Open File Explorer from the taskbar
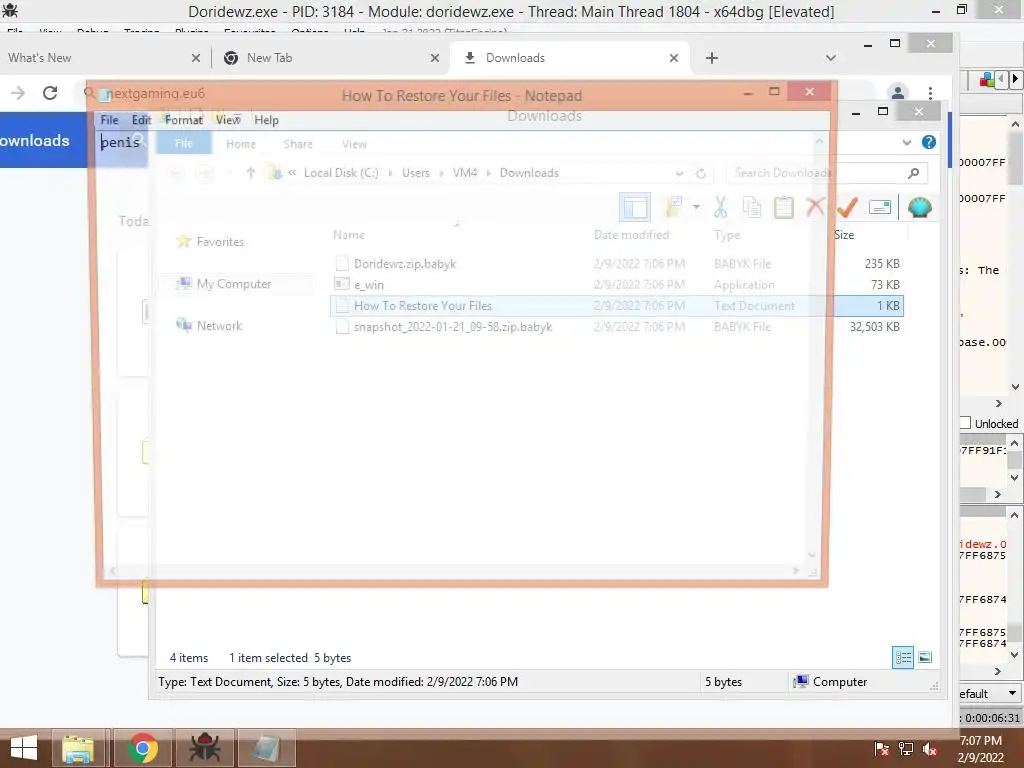 point(78,748)
